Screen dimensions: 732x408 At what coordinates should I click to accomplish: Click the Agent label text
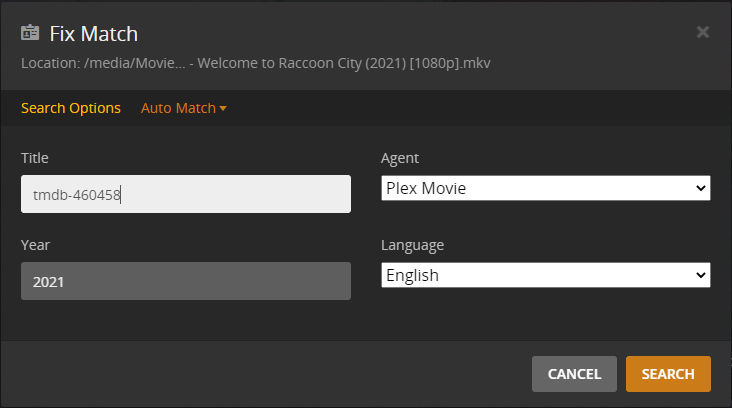[400, 158]
